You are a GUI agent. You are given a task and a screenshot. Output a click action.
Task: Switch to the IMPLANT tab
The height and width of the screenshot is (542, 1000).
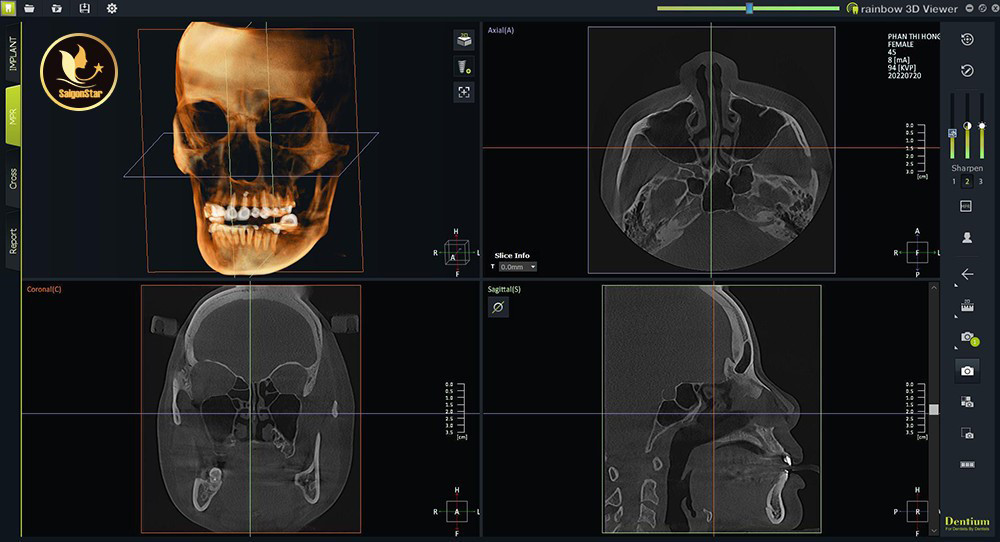pyautogui.click(x=12, y=53)
